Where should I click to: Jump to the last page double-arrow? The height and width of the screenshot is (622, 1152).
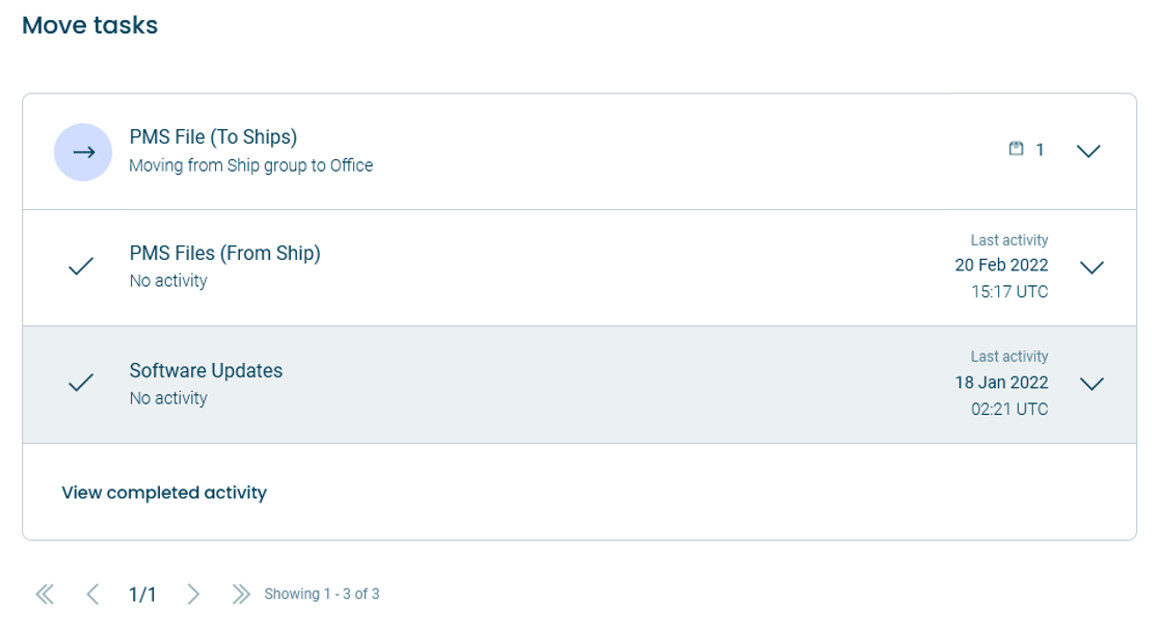(x=240, y=594)
